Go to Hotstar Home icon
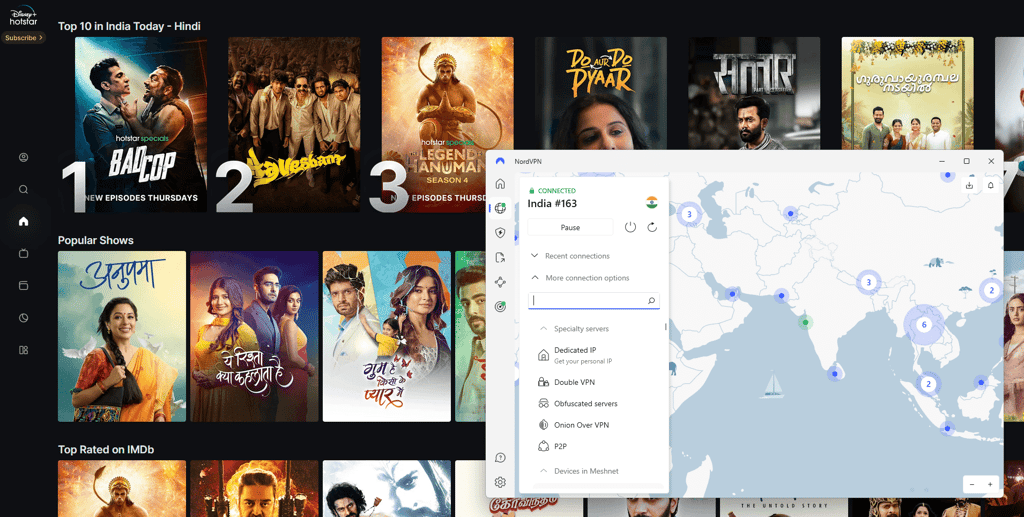 point(24,221)
